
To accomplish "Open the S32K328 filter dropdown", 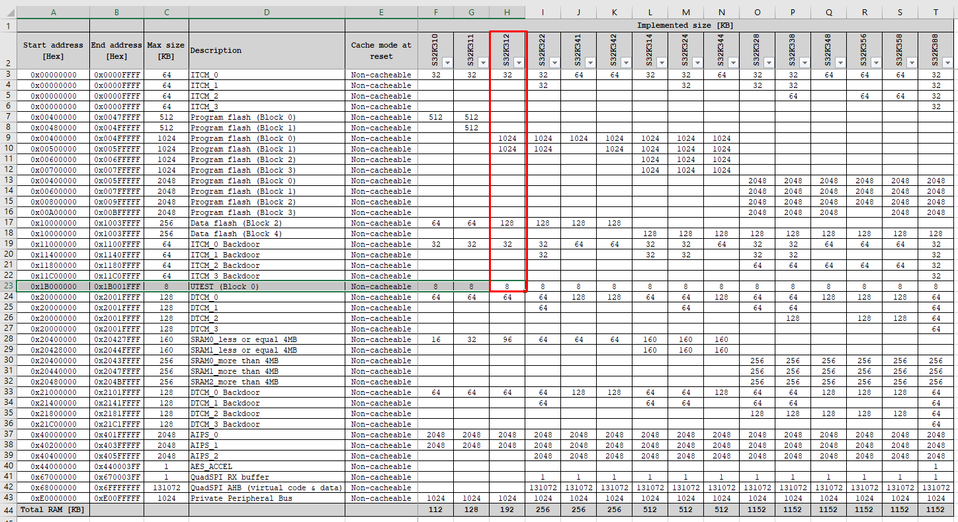I will point(769,62).
